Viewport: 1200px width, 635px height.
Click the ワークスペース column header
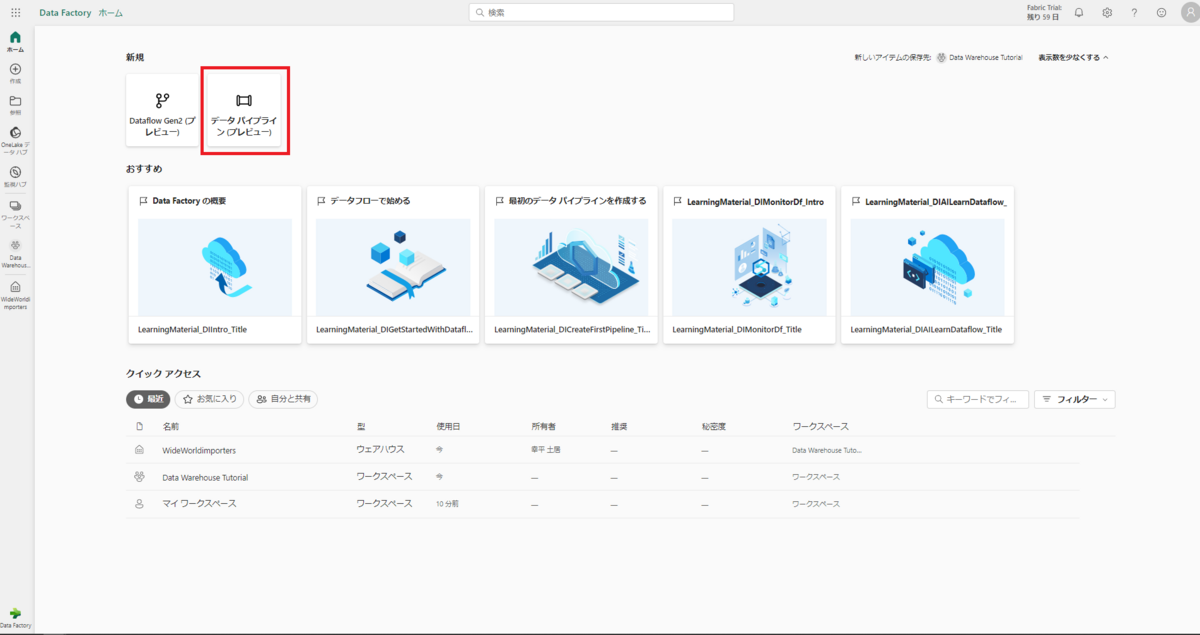tap(820, 426)
